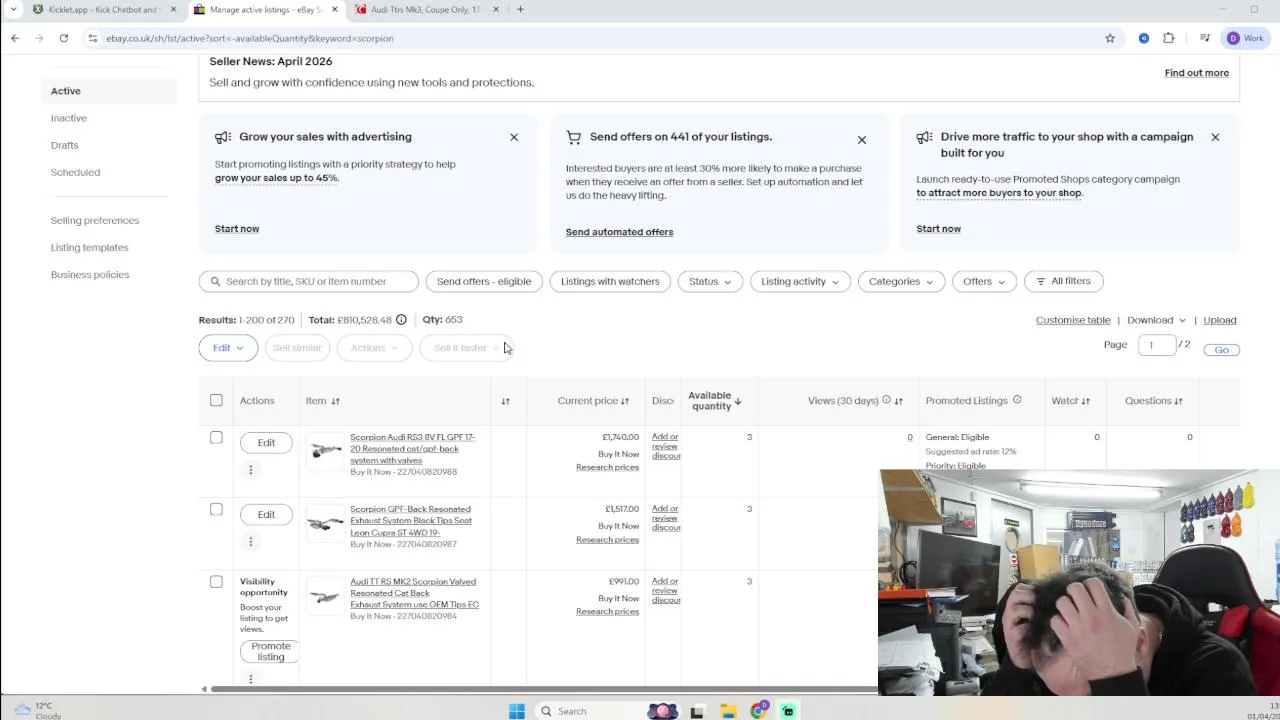Click the info icon beside Promoted Listings header
Screen dimensions: 1280x720
(x=1017, y=400)
